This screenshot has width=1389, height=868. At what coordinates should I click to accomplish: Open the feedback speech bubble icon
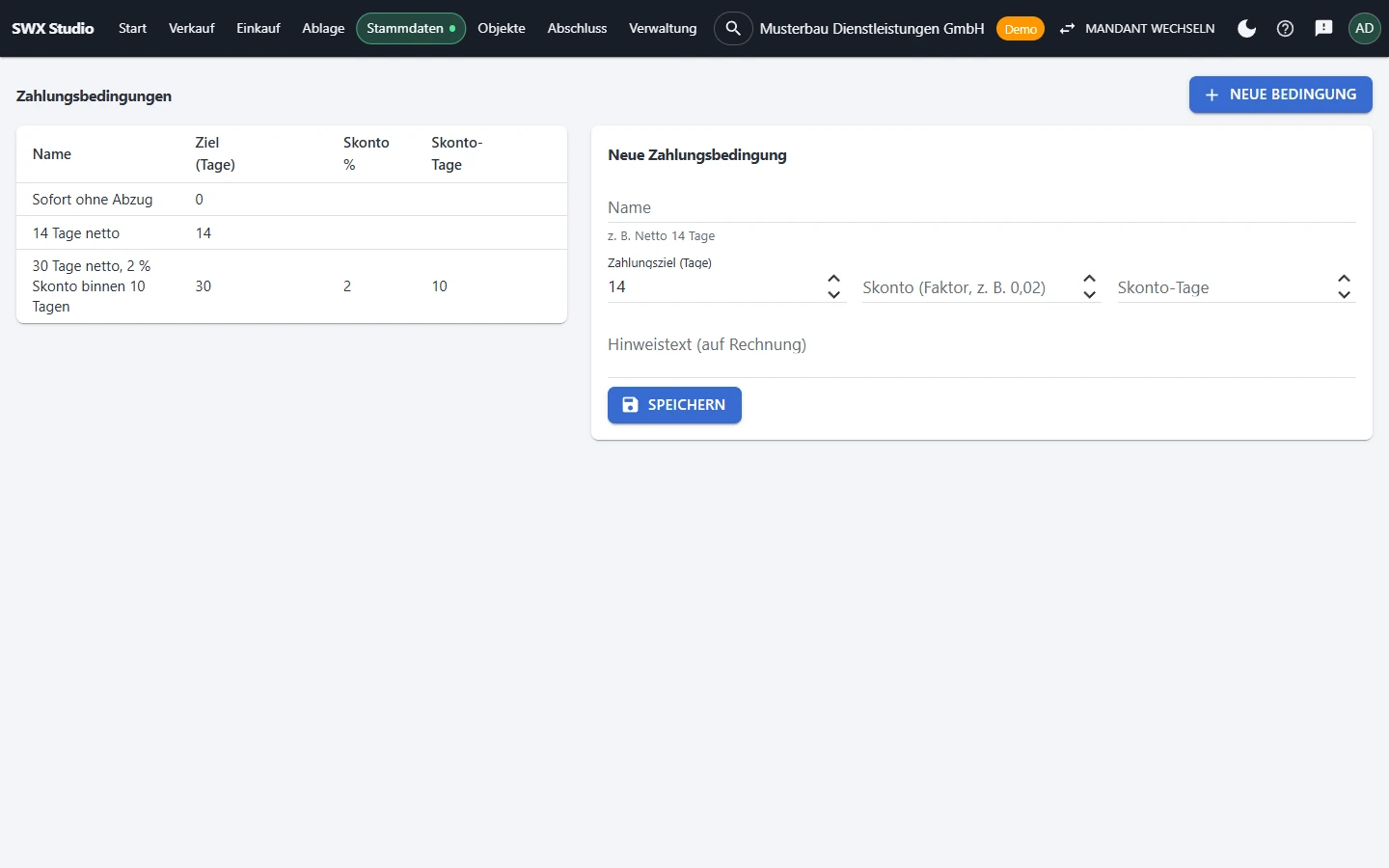[1323, 28]
